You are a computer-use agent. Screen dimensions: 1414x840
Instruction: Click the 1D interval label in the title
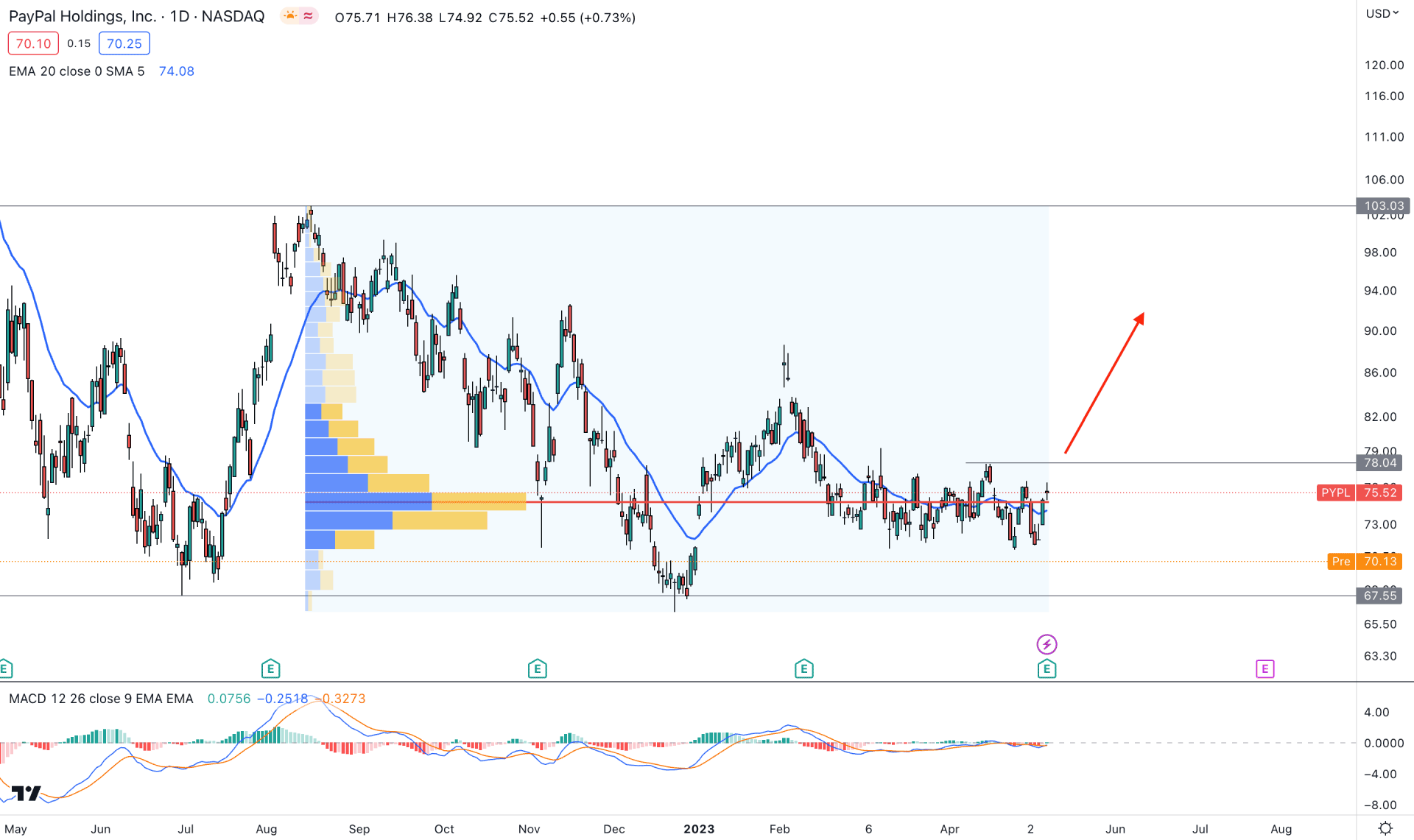click(180, 16)
